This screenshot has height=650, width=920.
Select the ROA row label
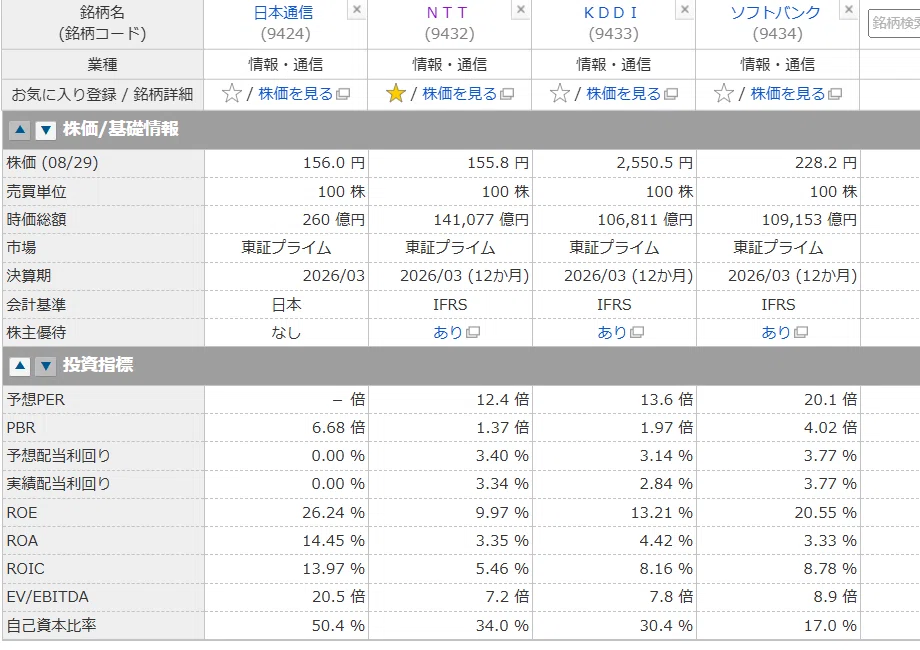(x=22, y=541)
